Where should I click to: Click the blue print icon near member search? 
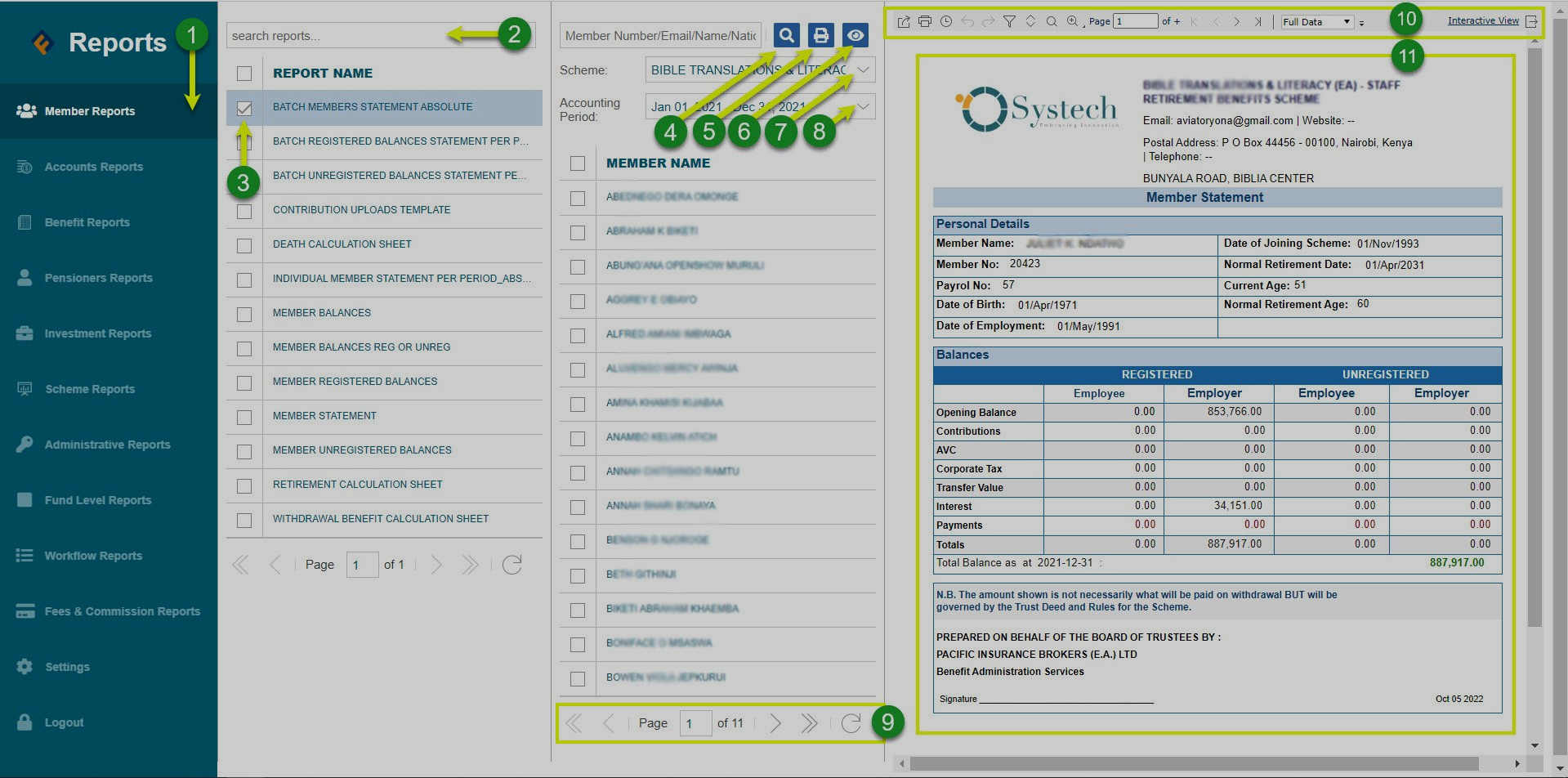click(820, 34)
